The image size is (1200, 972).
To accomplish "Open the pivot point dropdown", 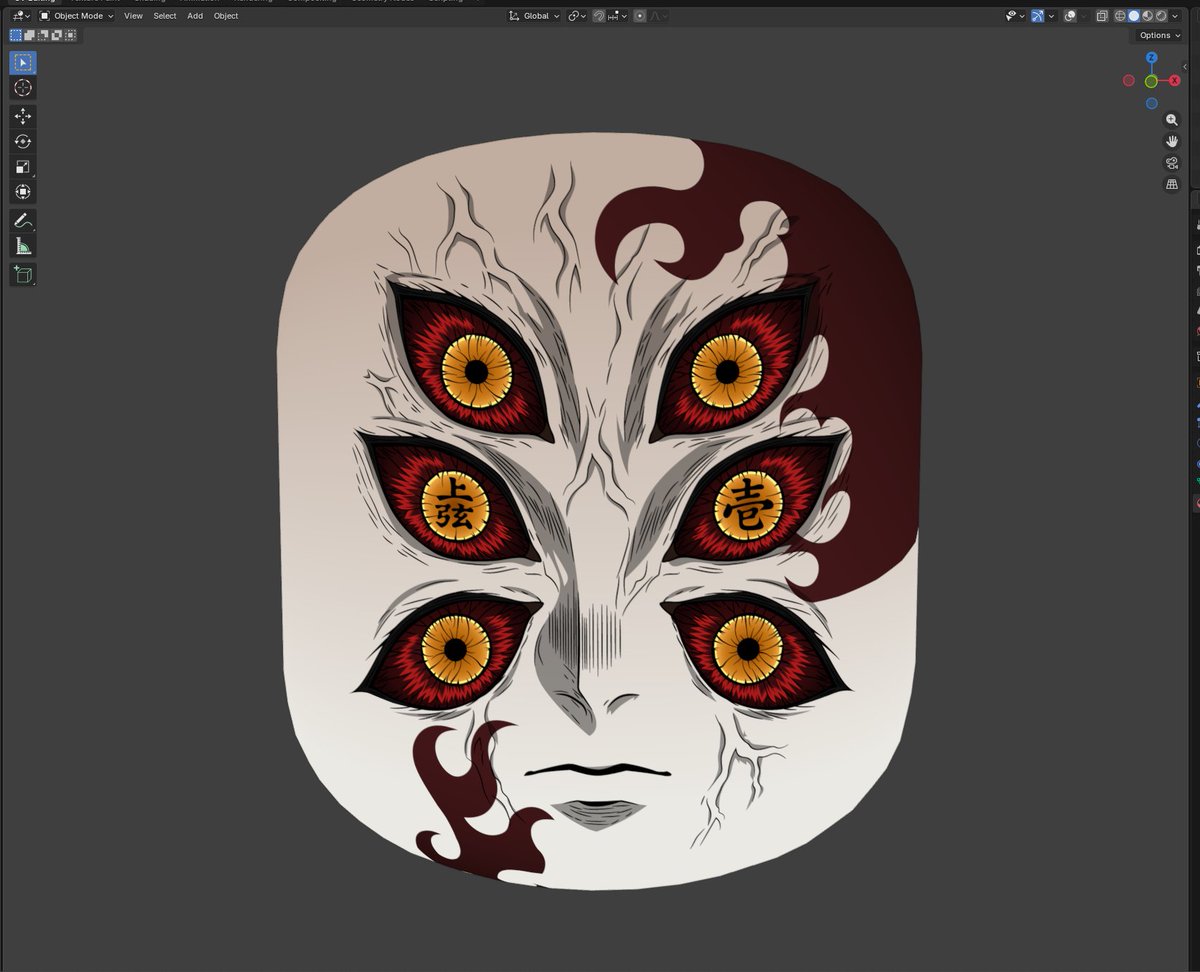I will tap(577, 16).
